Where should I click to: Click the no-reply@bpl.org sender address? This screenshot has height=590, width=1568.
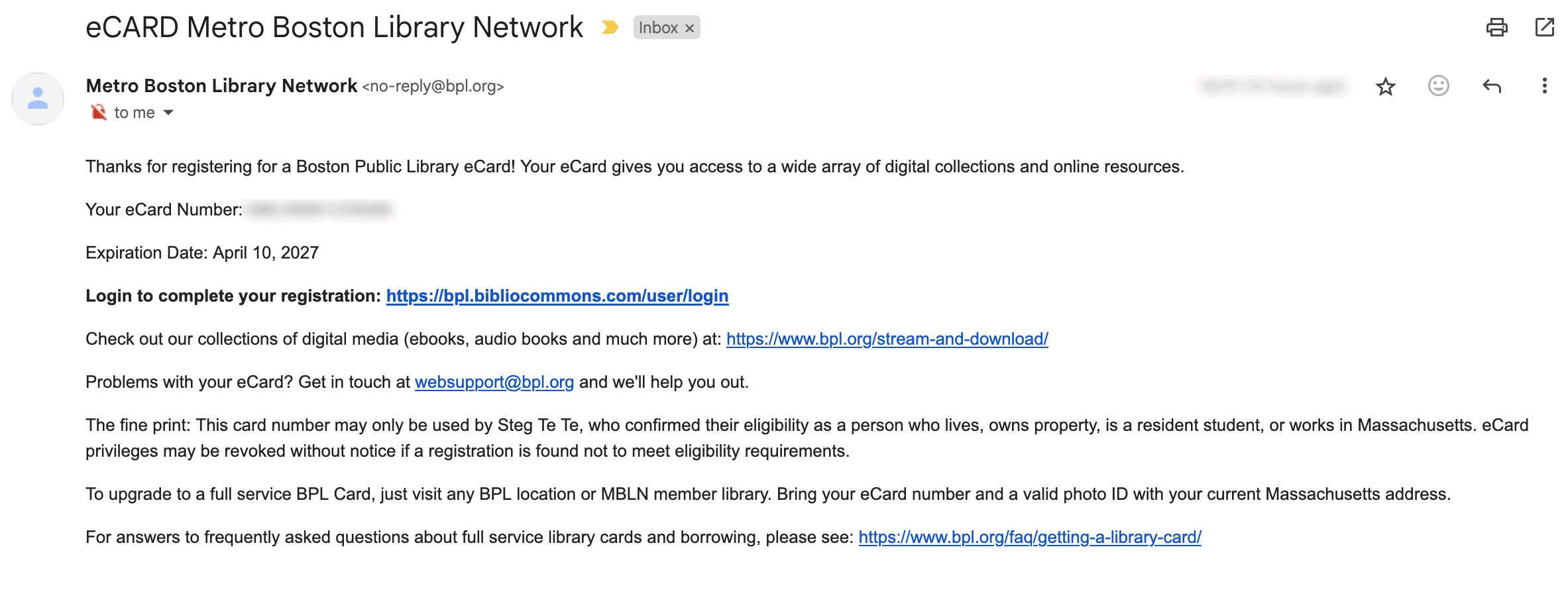pyautogui.click(x=433, y=86)
